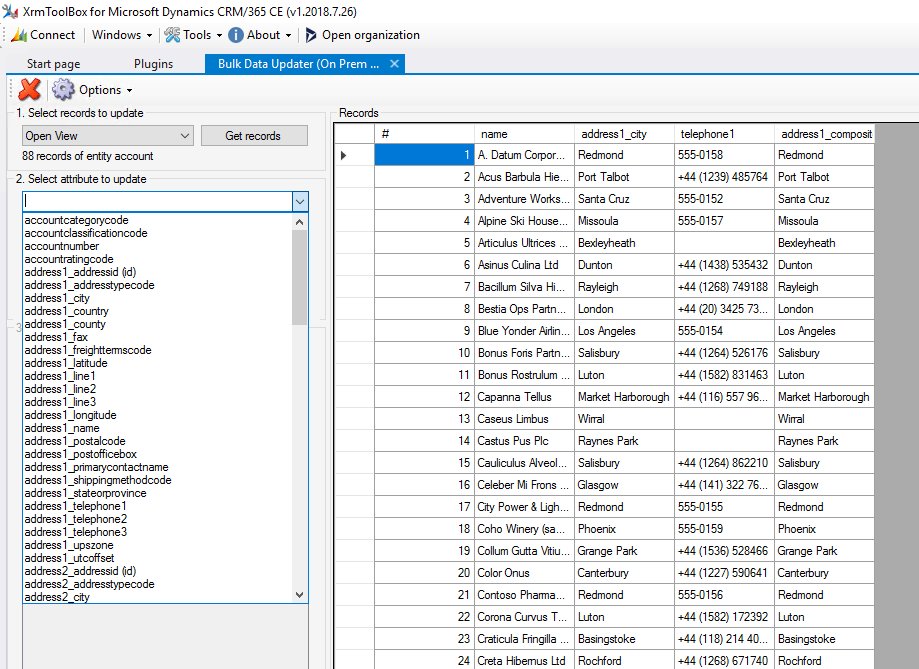Screen dimensions: 919x669
Task: Choose address1_name attribute
Action: (62, 428)
